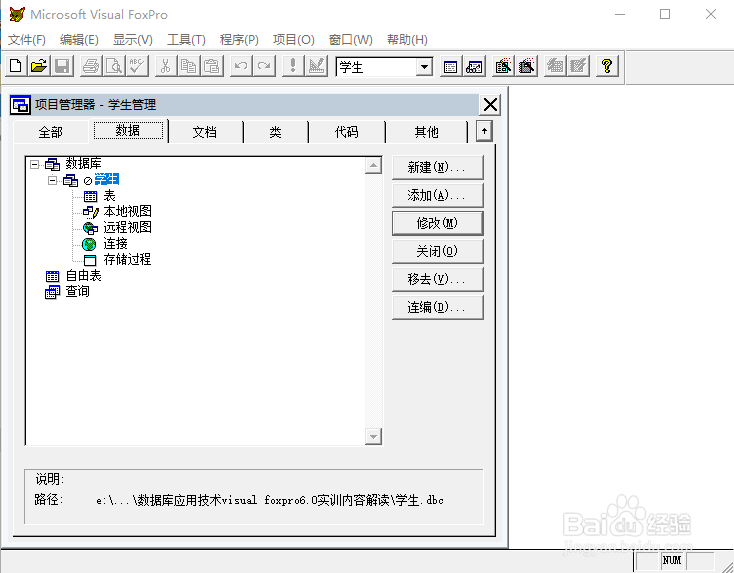Screen dimensions: 734x573
Task: Select the 远程视图 tree item
Action: tap(127, 228)
